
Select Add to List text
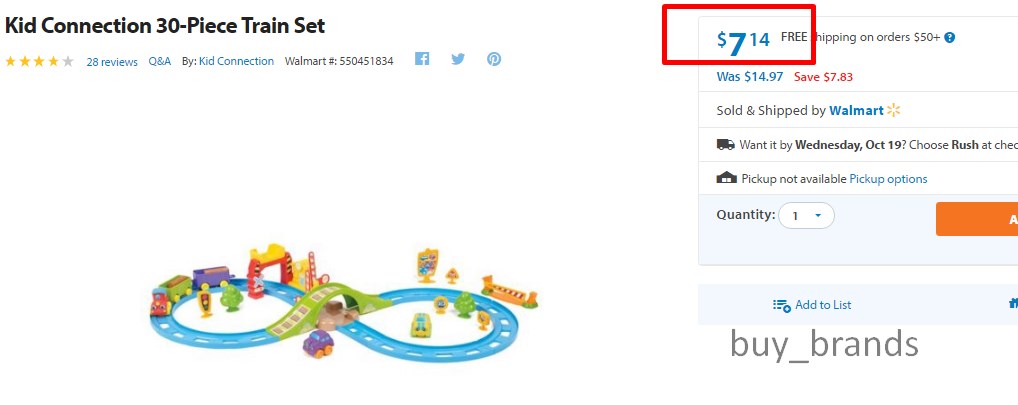pyautogui.click(x=823, y=305)
